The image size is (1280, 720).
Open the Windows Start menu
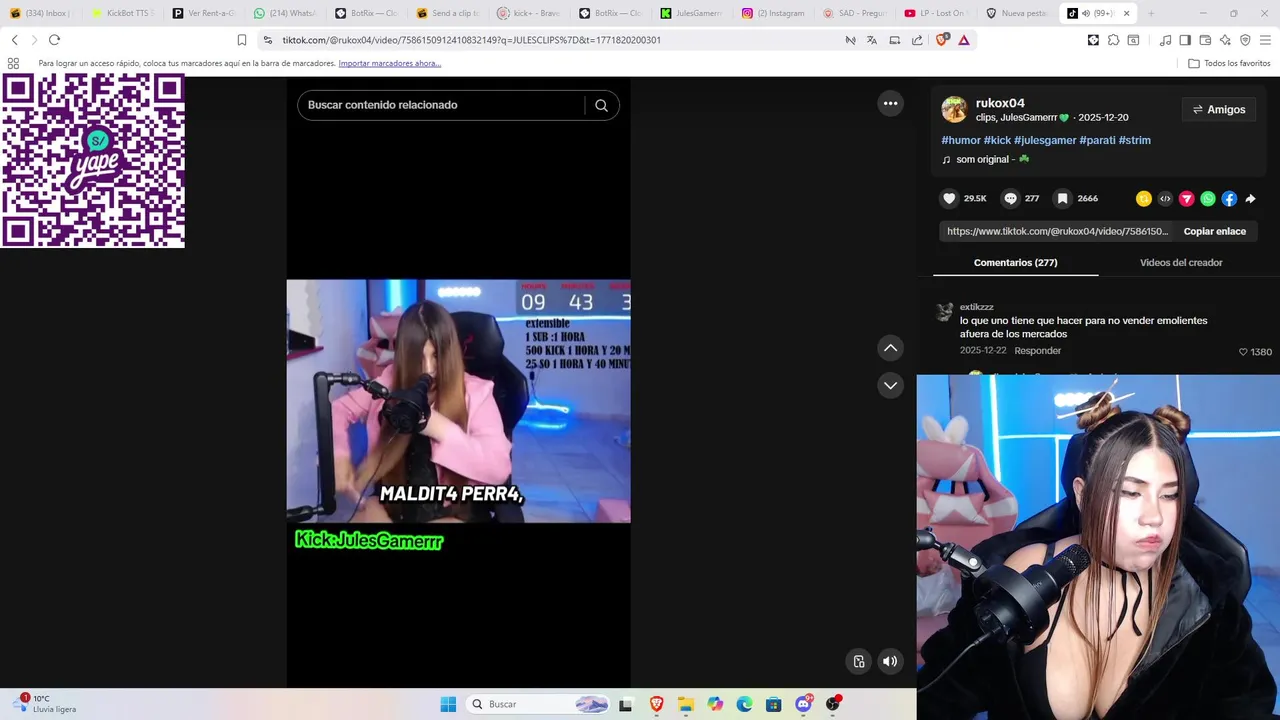[448, 704]
